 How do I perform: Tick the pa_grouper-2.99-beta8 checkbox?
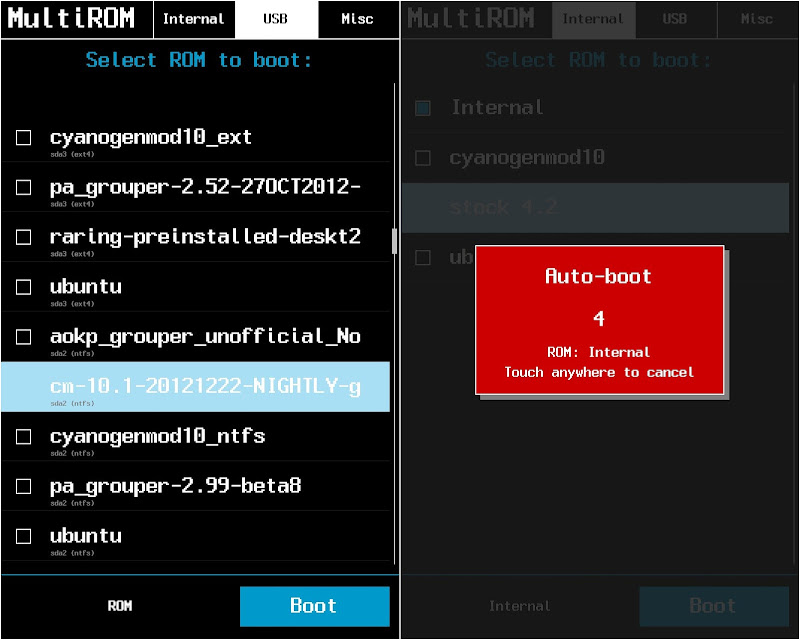coord(23,486)
